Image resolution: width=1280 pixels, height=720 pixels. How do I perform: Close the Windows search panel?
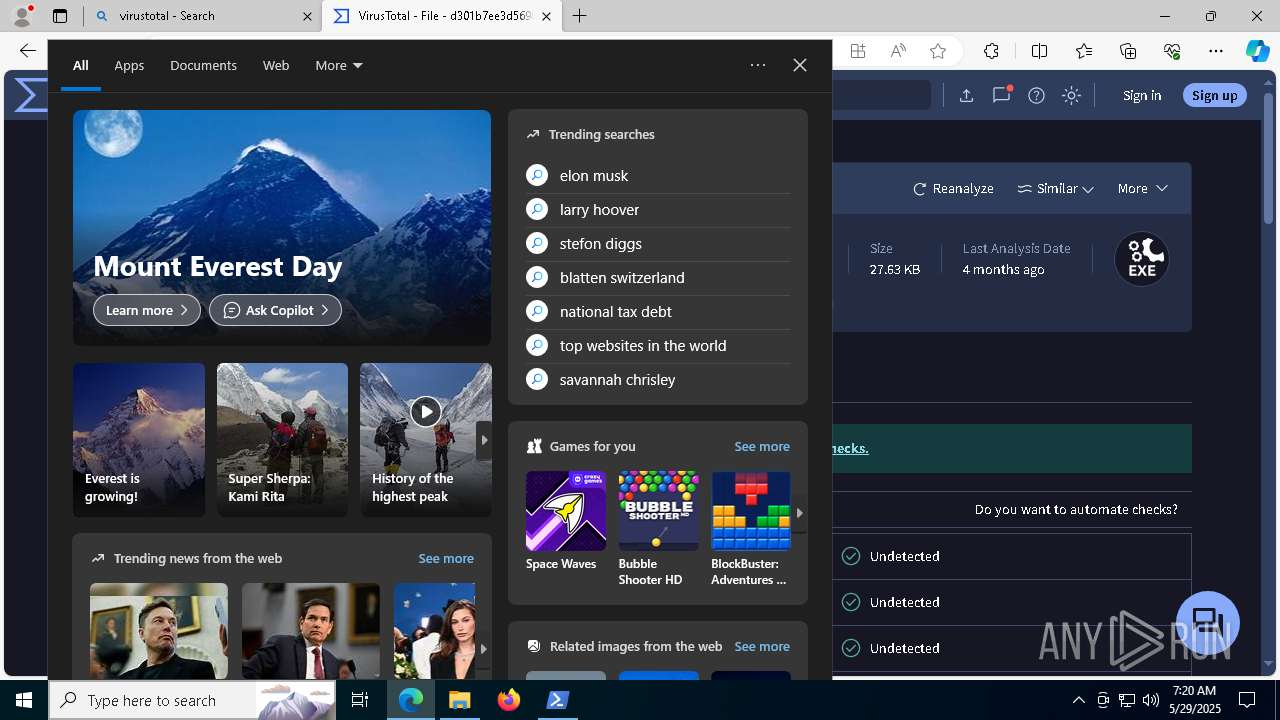pos(800,65)
